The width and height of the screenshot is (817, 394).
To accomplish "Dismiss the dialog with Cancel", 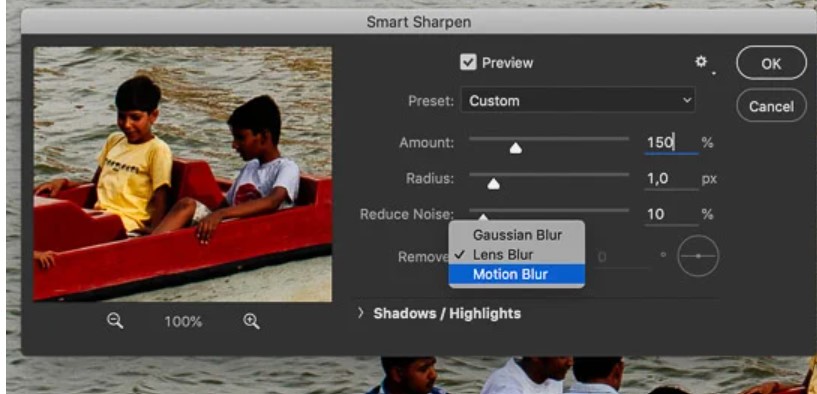I will 771,106.
